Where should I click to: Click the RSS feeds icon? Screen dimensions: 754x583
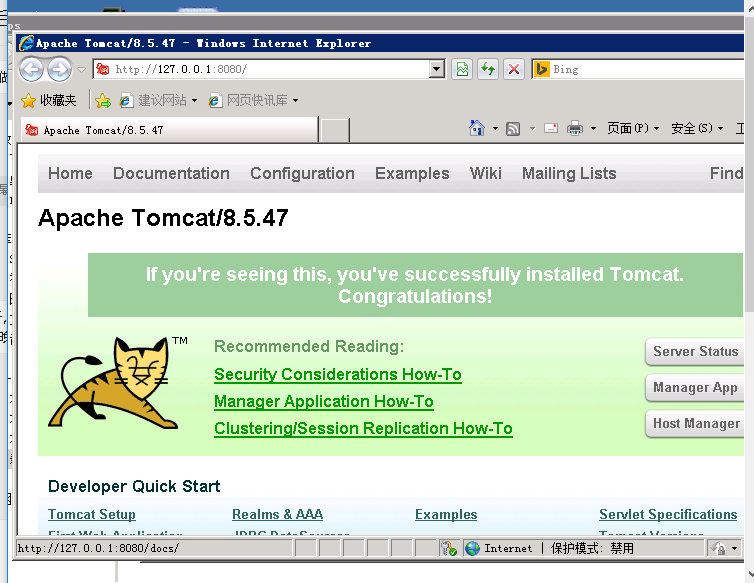point(513,128)
